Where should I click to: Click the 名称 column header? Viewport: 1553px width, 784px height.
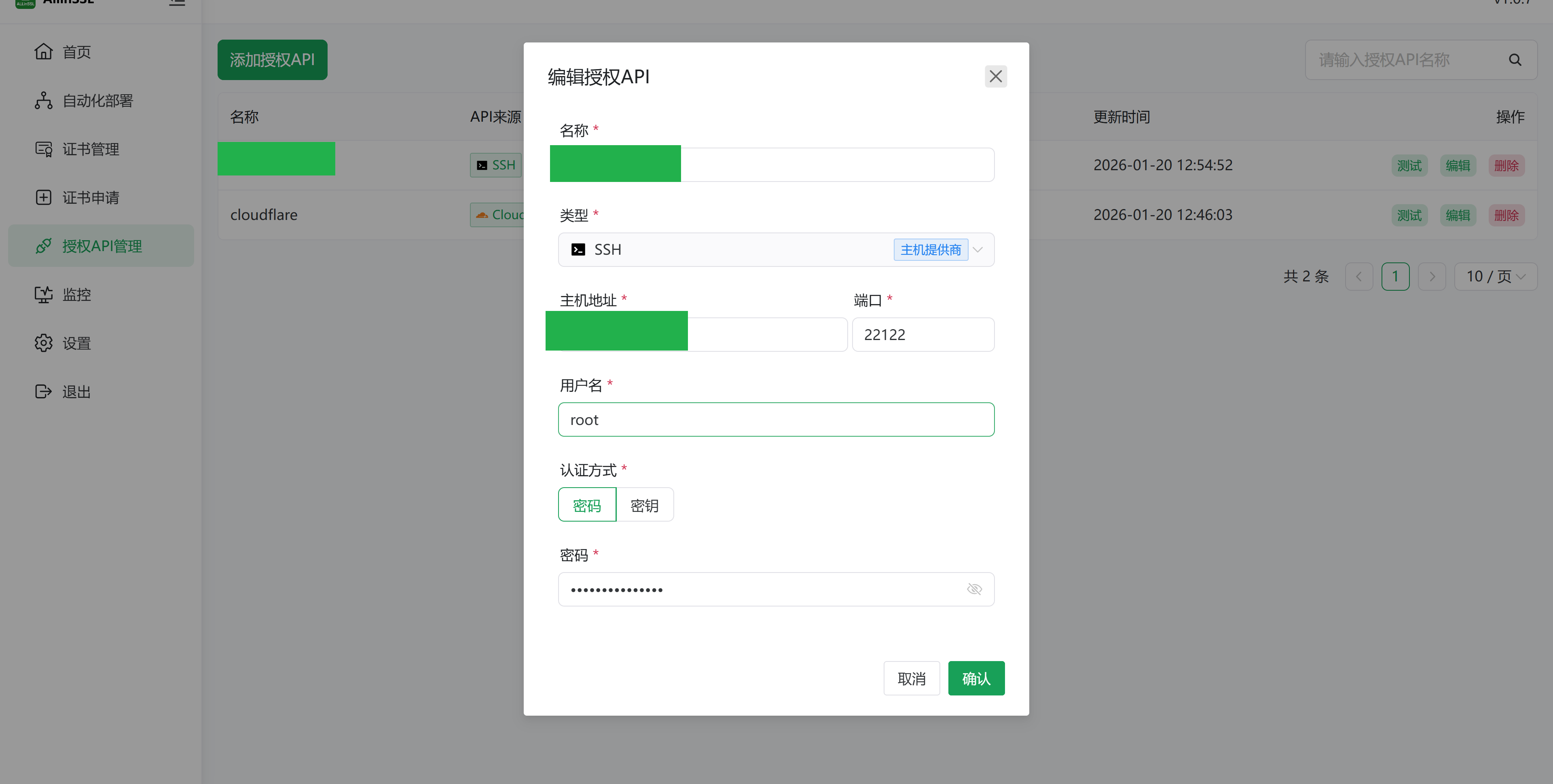(244, 117)
